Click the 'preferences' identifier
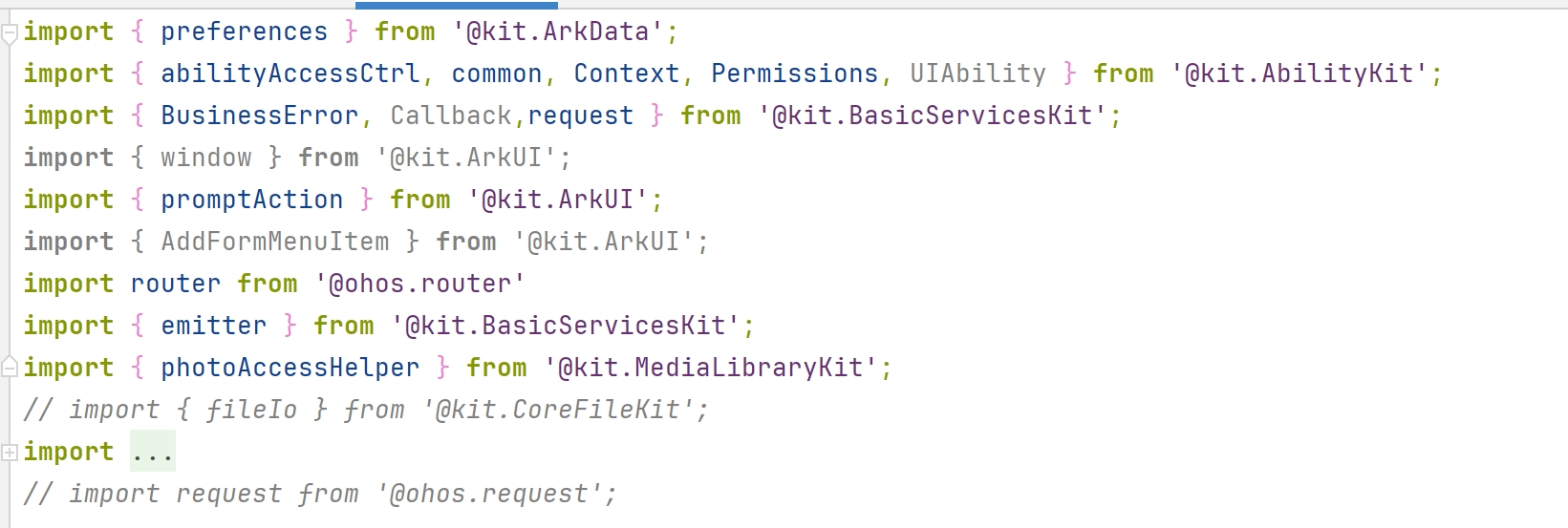This screenshot has width=1568, height=528. click(245, 32)
